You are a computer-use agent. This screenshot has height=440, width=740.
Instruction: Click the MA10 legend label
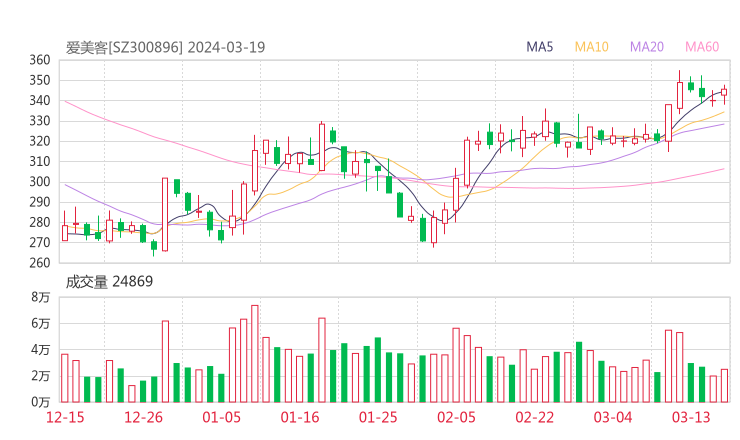point(591,47)
